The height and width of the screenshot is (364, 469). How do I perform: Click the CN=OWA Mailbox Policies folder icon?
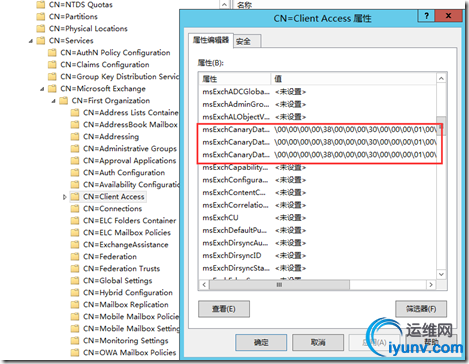(x=75, y=353)
